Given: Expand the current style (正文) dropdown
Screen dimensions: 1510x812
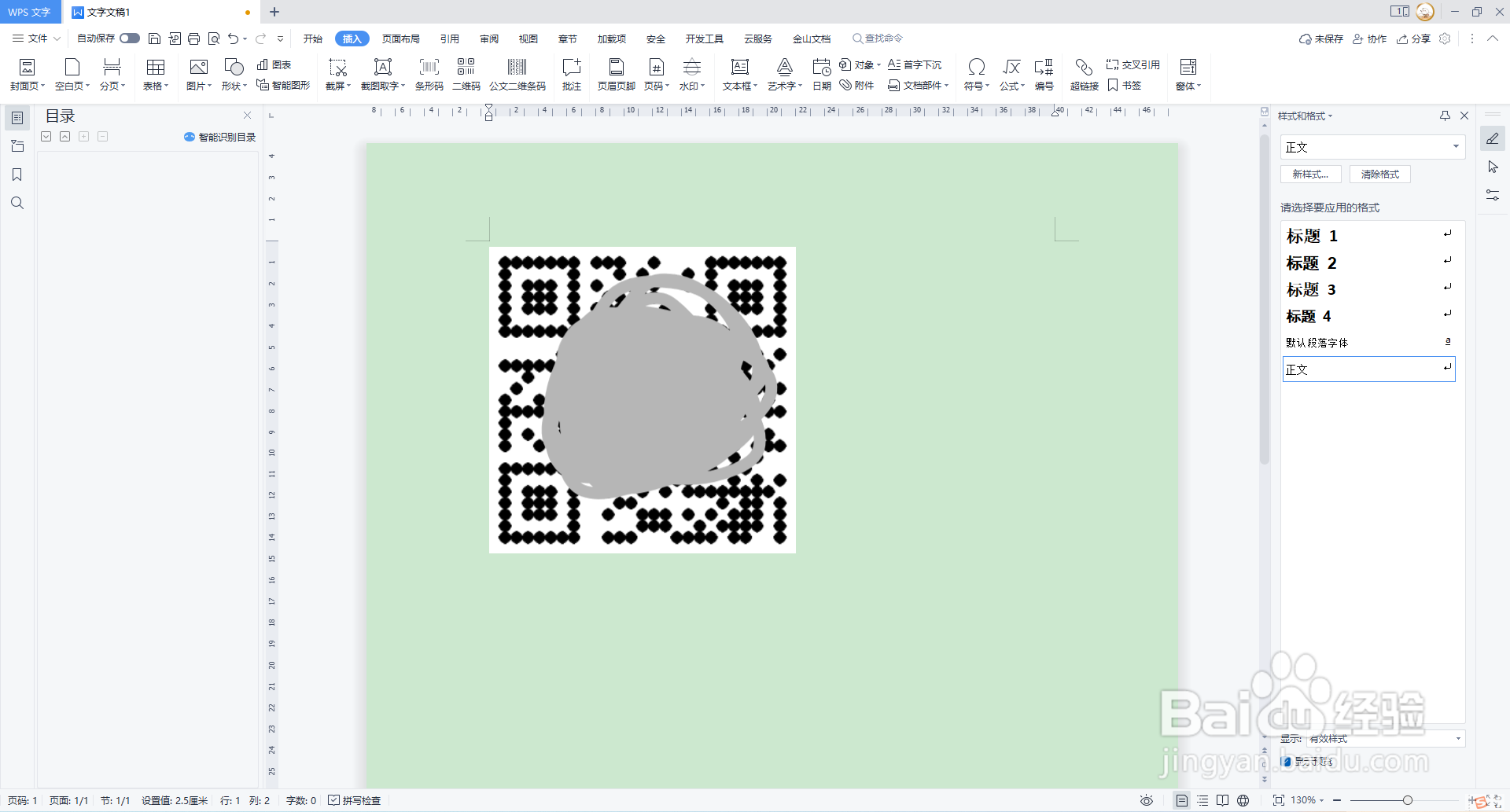Looking at the screenshot, I should (x=1456, y=146).
